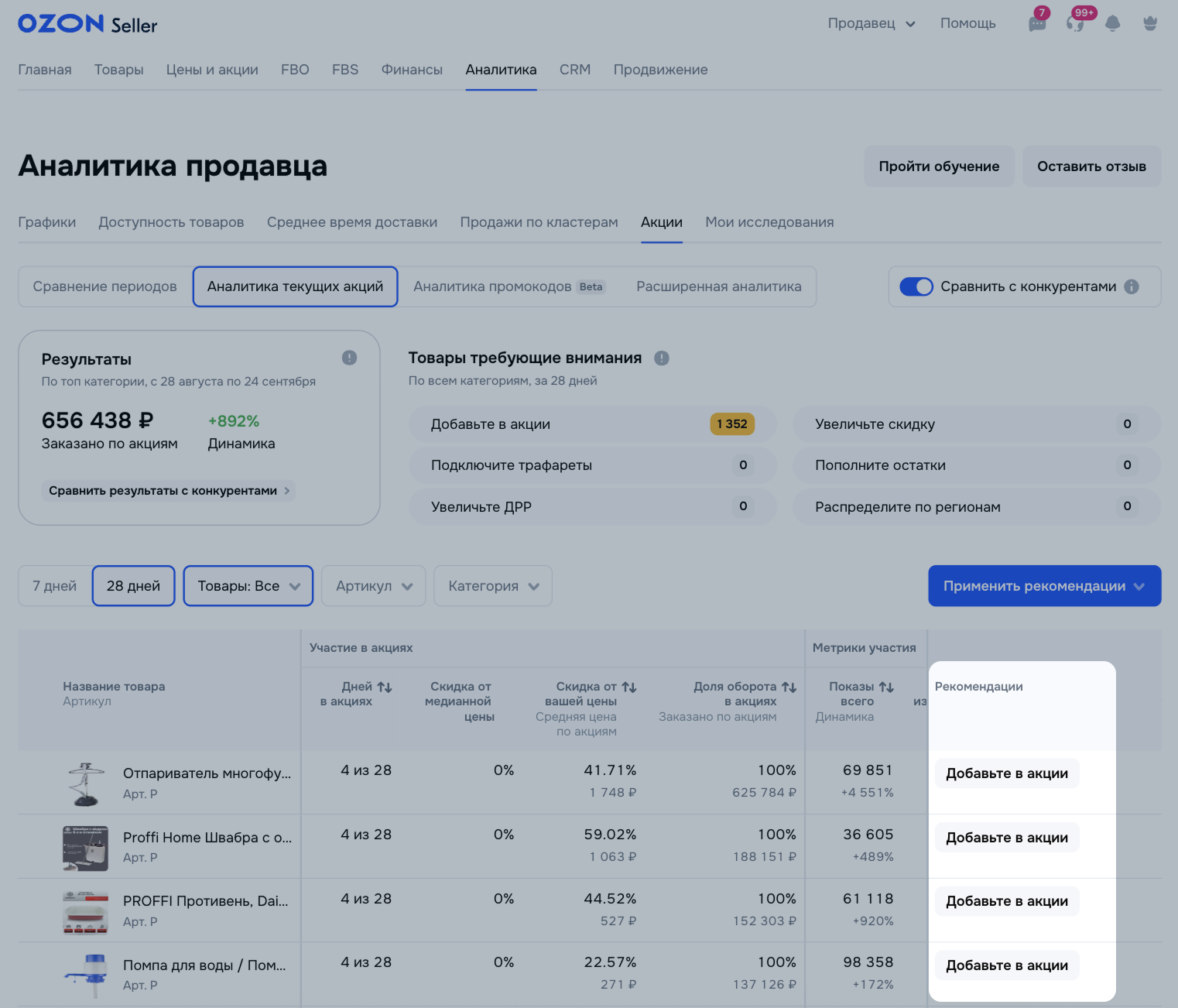Toggle the Сравнить с конкурентами switch
The height and width of the screenshot is (1008, 1178).
pyautogui.click(x=916, y=286)
